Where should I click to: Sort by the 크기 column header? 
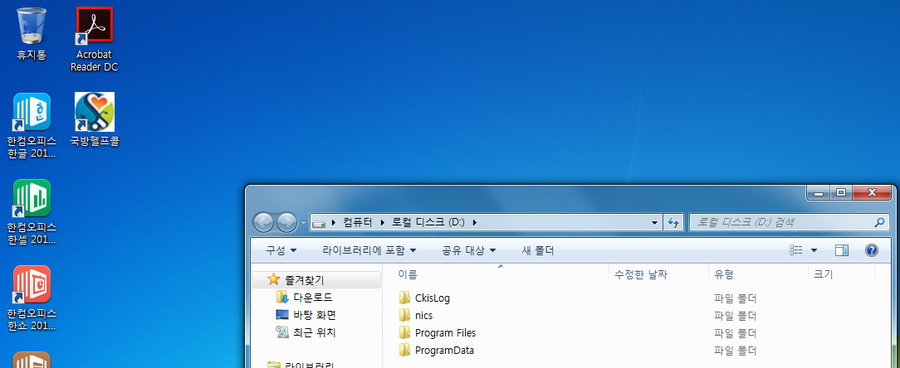point(841,274)
